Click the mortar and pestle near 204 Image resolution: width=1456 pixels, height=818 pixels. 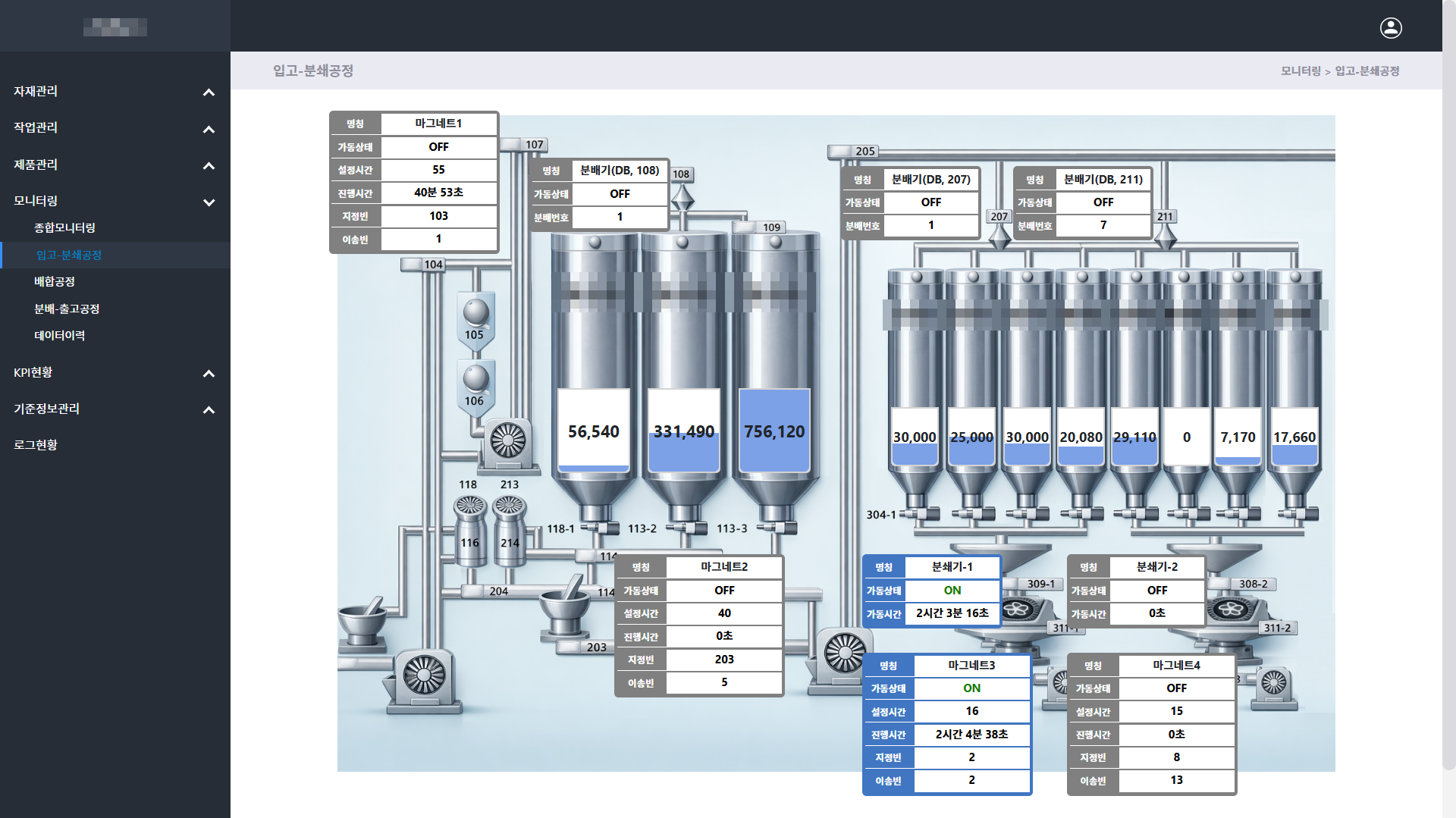(565, 609)
